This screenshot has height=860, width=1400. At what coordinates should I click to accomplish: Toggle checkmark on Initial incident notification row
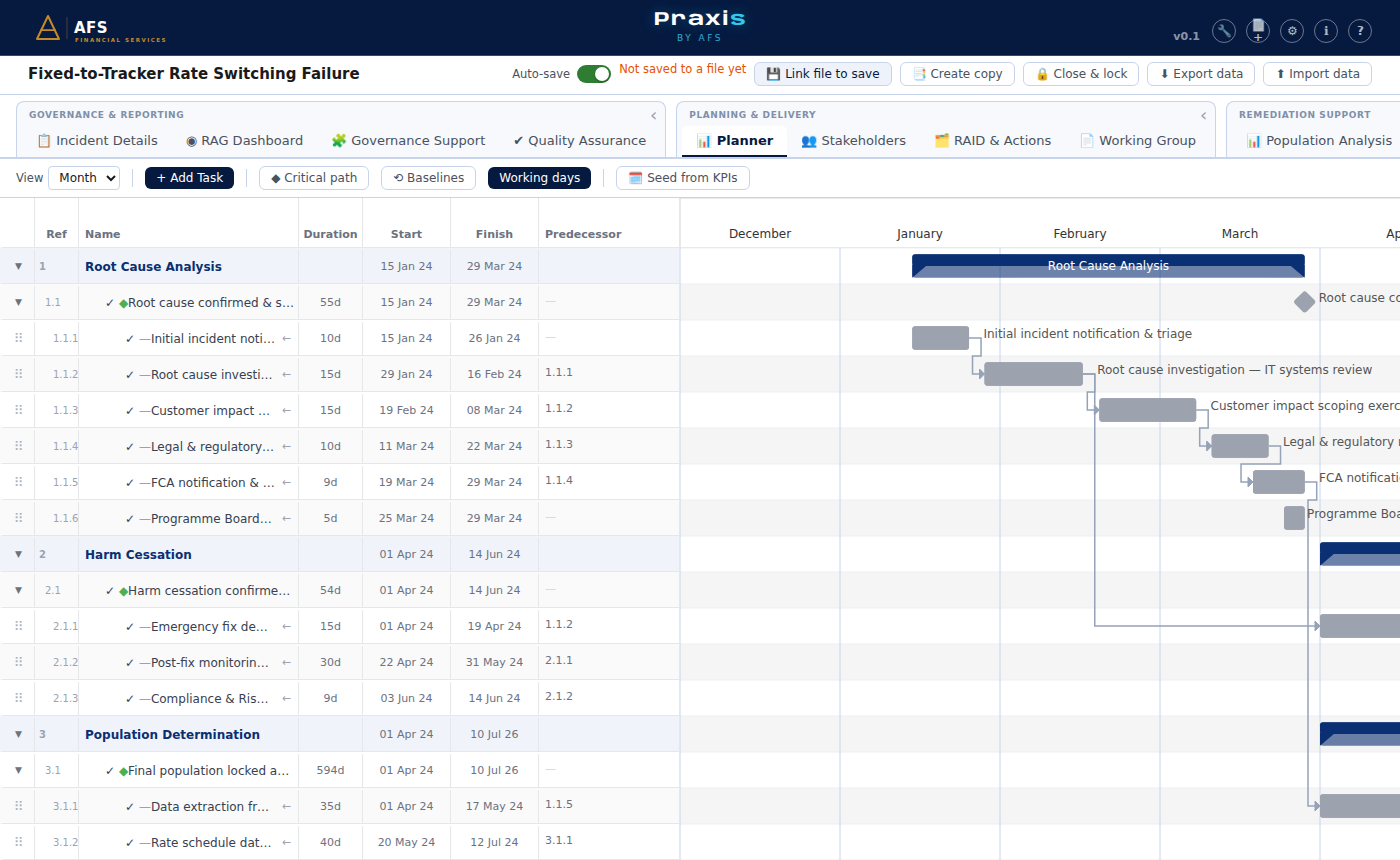point(130,338)
